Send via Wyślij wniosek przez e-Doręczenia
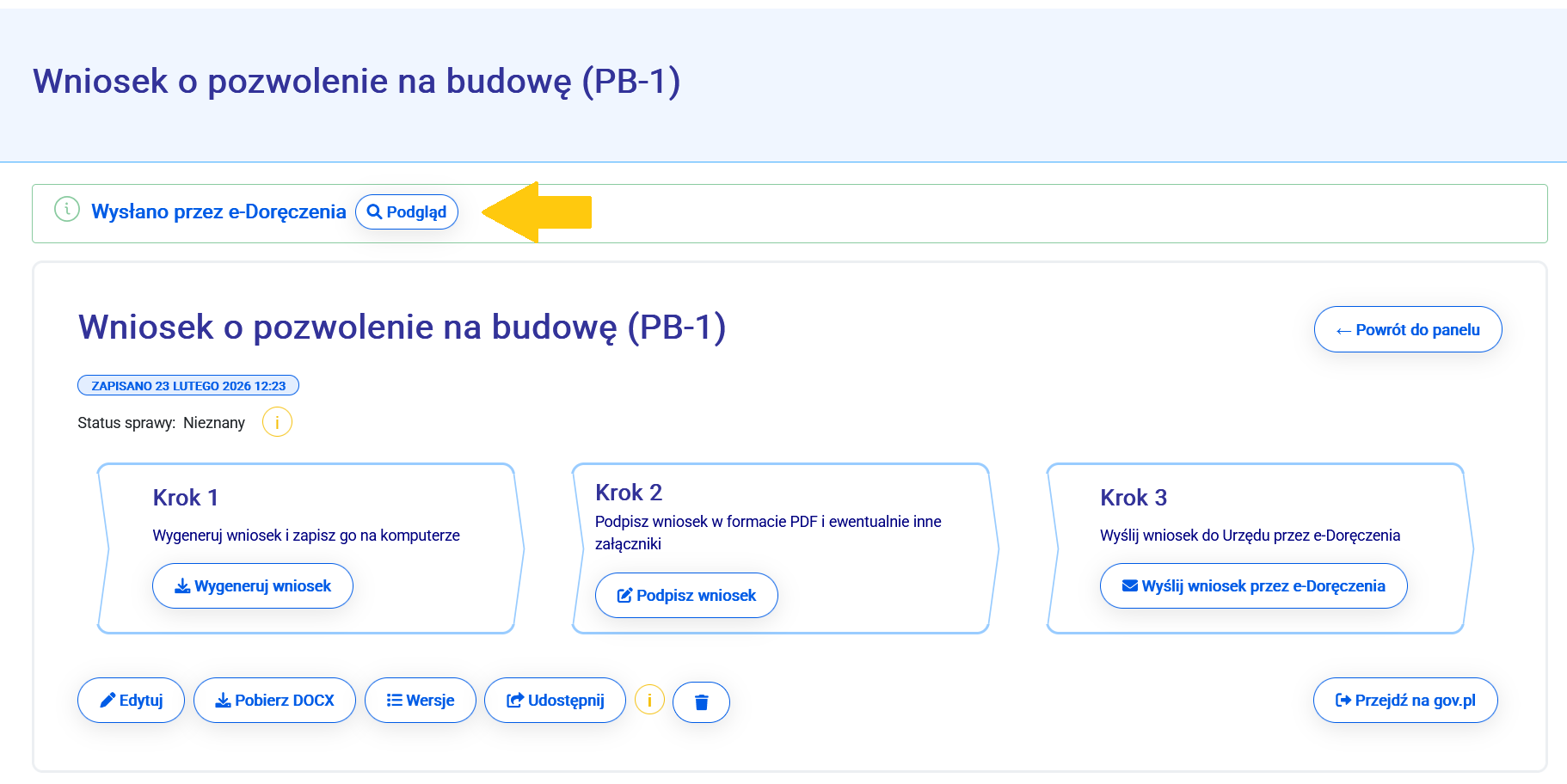This screenshot has width=1567, height=784. point(1253,586)
